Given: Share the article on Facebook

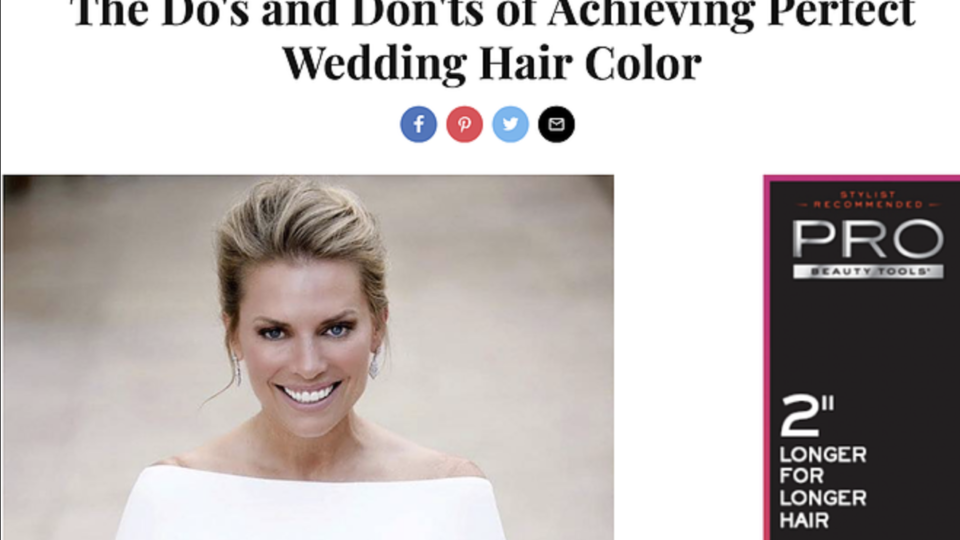Looking at the screenshot, I should pyautogui.click(x=419, y=124).
